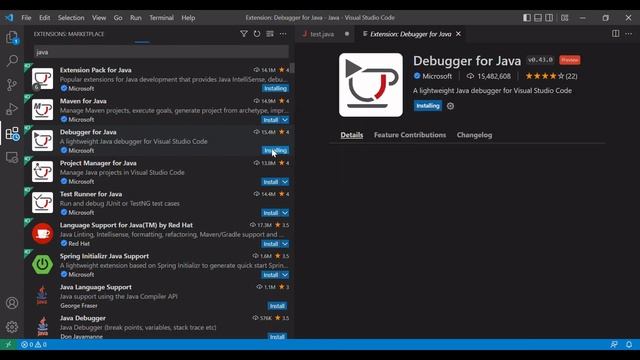Select Extension Pack for Java list entry

coord(159,78)
